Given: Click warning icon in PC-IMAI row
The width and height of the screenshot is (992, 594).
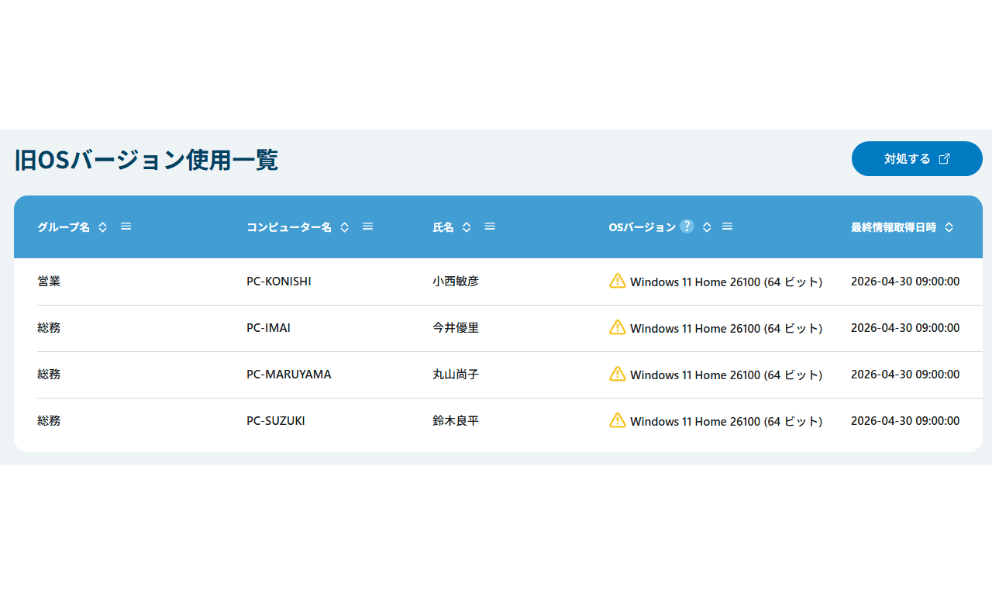Looking at the screenshot, I should [617, 327].
